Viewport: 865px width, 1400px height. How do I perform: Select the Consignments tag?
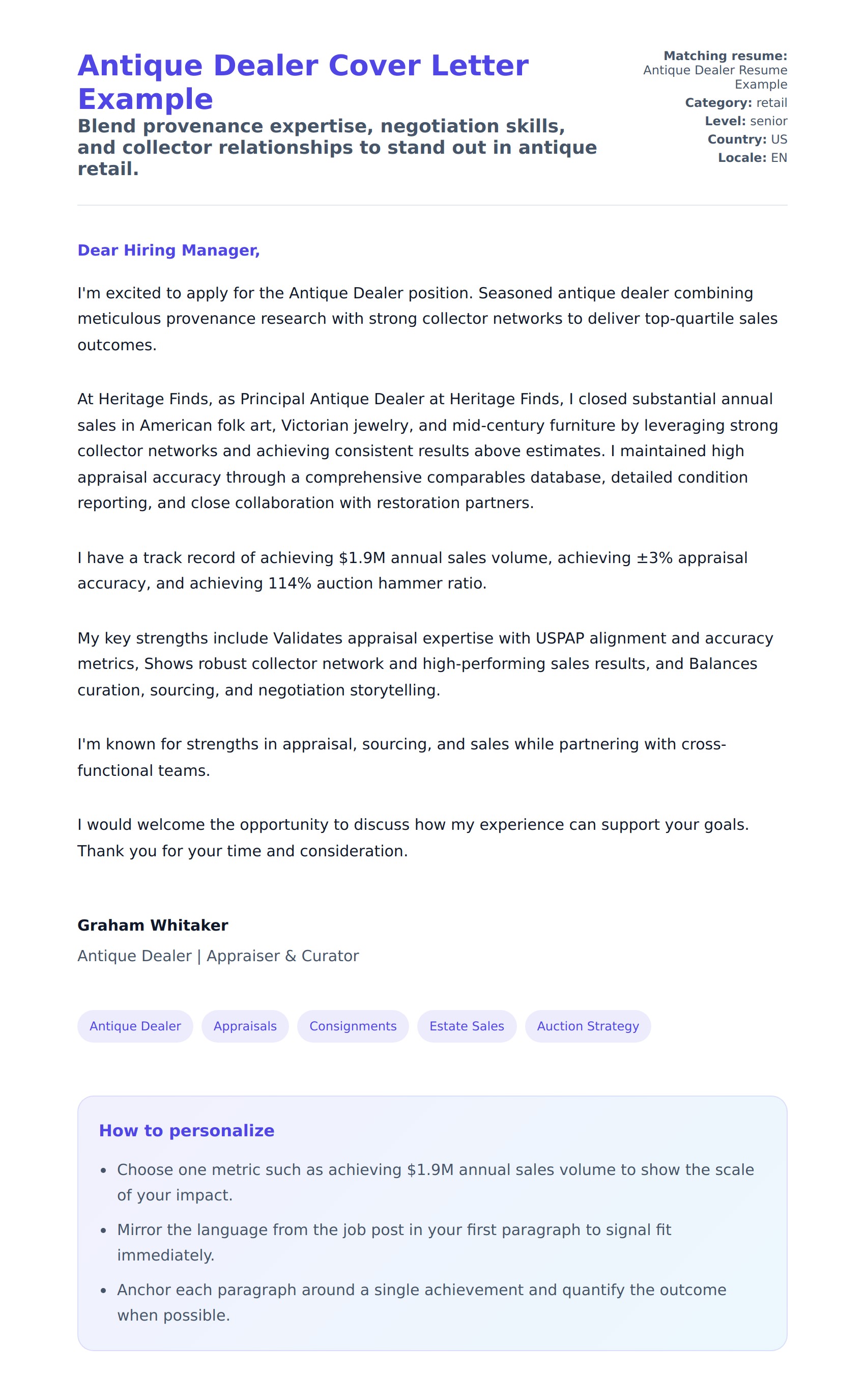pos(353,1026)
